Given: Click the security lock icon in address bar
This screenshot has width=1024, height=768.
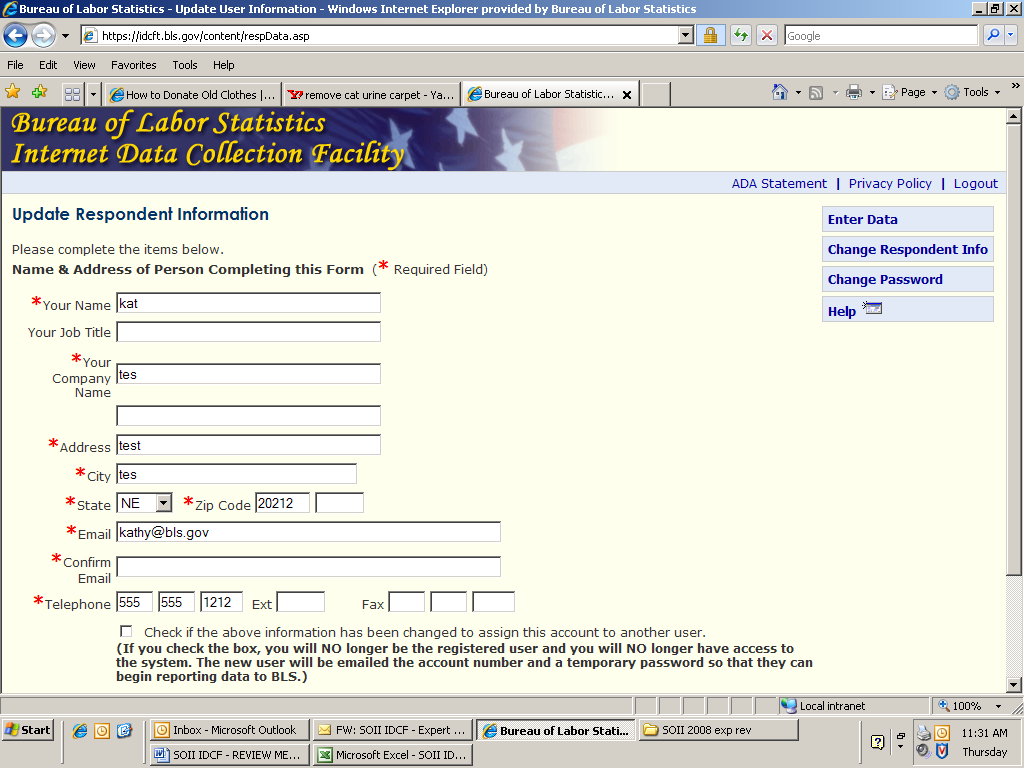Looking at the screenshot, I should coord(711,35).
